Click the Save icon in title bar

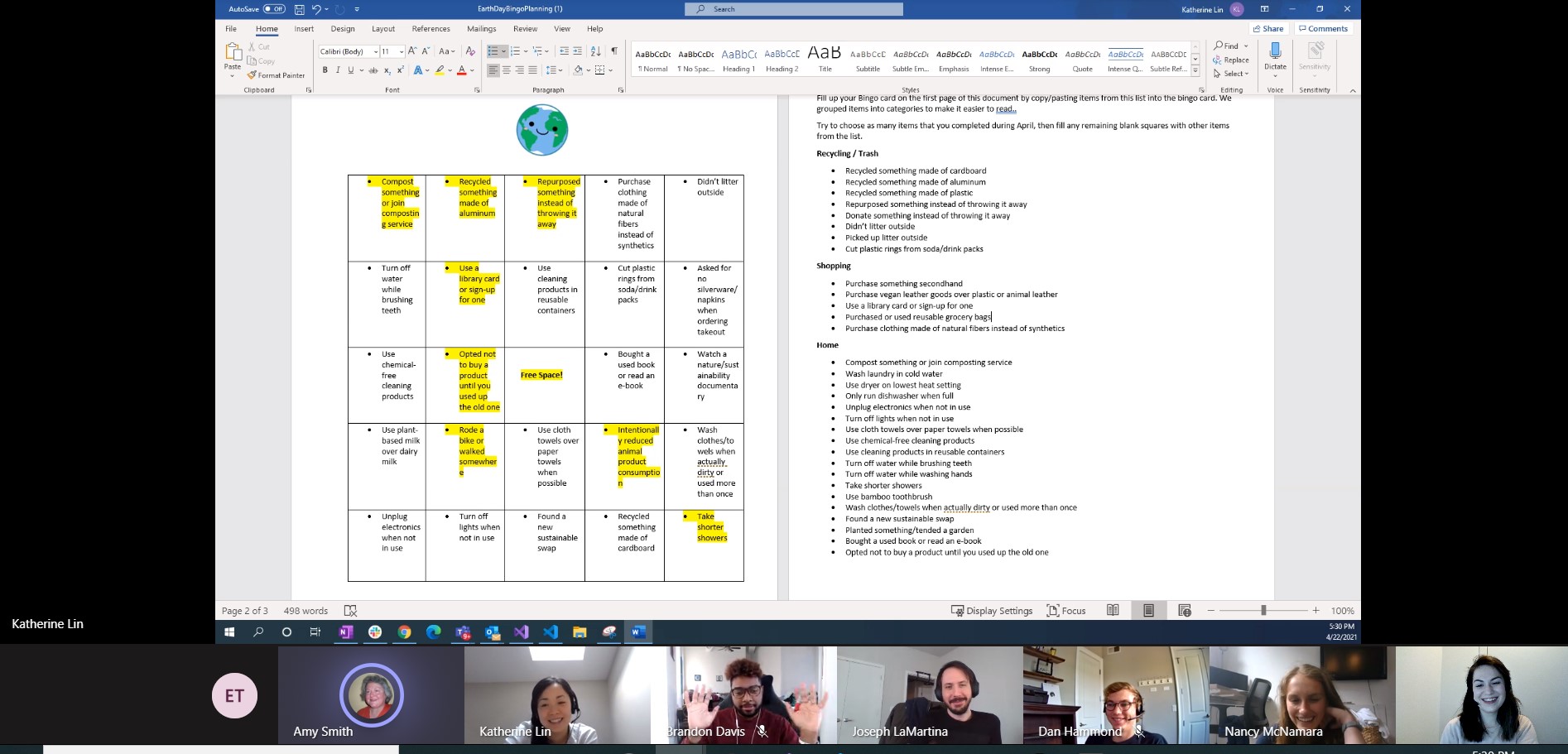tap(300, 9)
